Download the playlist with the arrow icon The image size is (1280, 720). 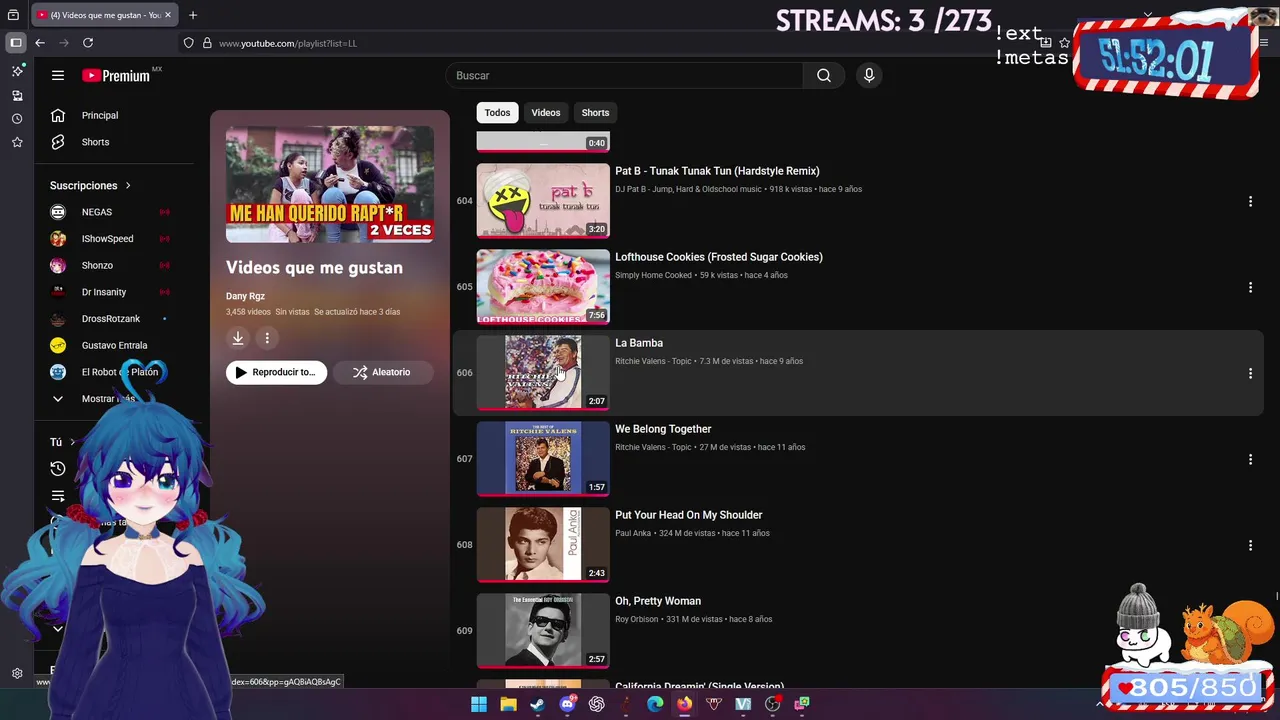pos(238,338)
